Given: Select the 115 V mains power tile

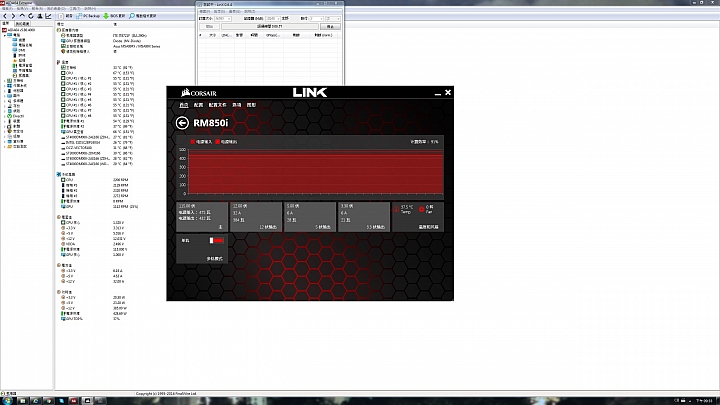Looking at the screenshot, I should click(x=202, y=216).
